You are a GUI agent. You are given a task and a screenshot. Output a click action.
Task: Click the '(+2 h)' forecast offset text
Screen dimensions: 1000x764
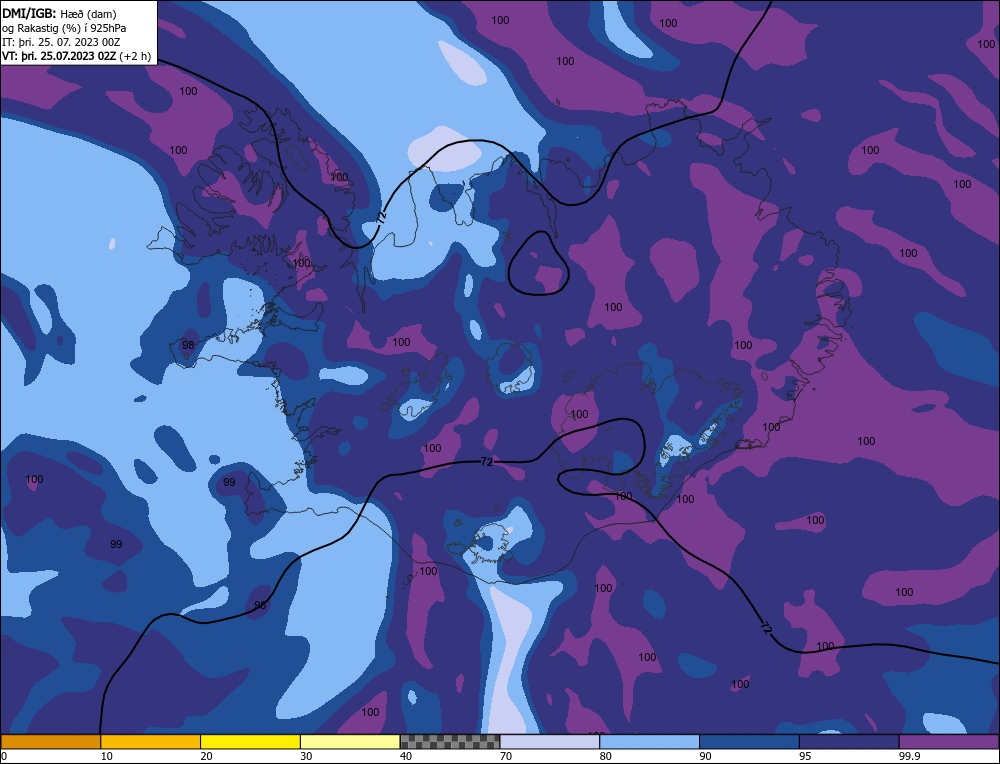(136, 56)
